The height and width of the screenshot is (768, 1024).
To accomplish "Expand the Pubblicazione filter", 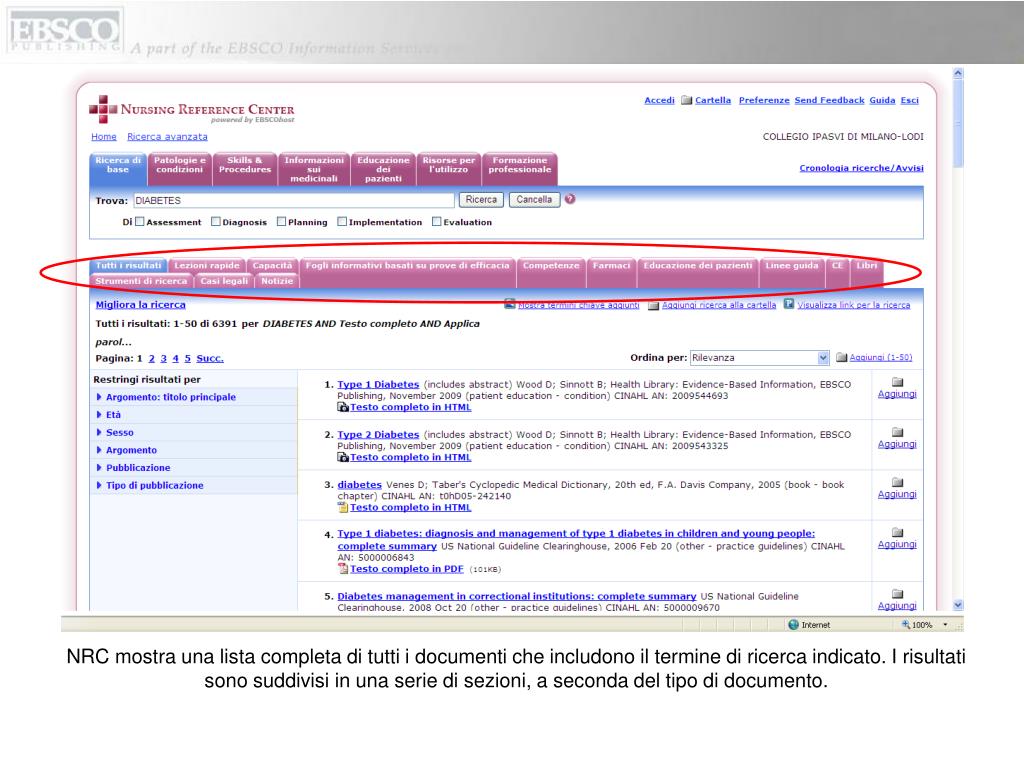I will [x=133, y=468].
